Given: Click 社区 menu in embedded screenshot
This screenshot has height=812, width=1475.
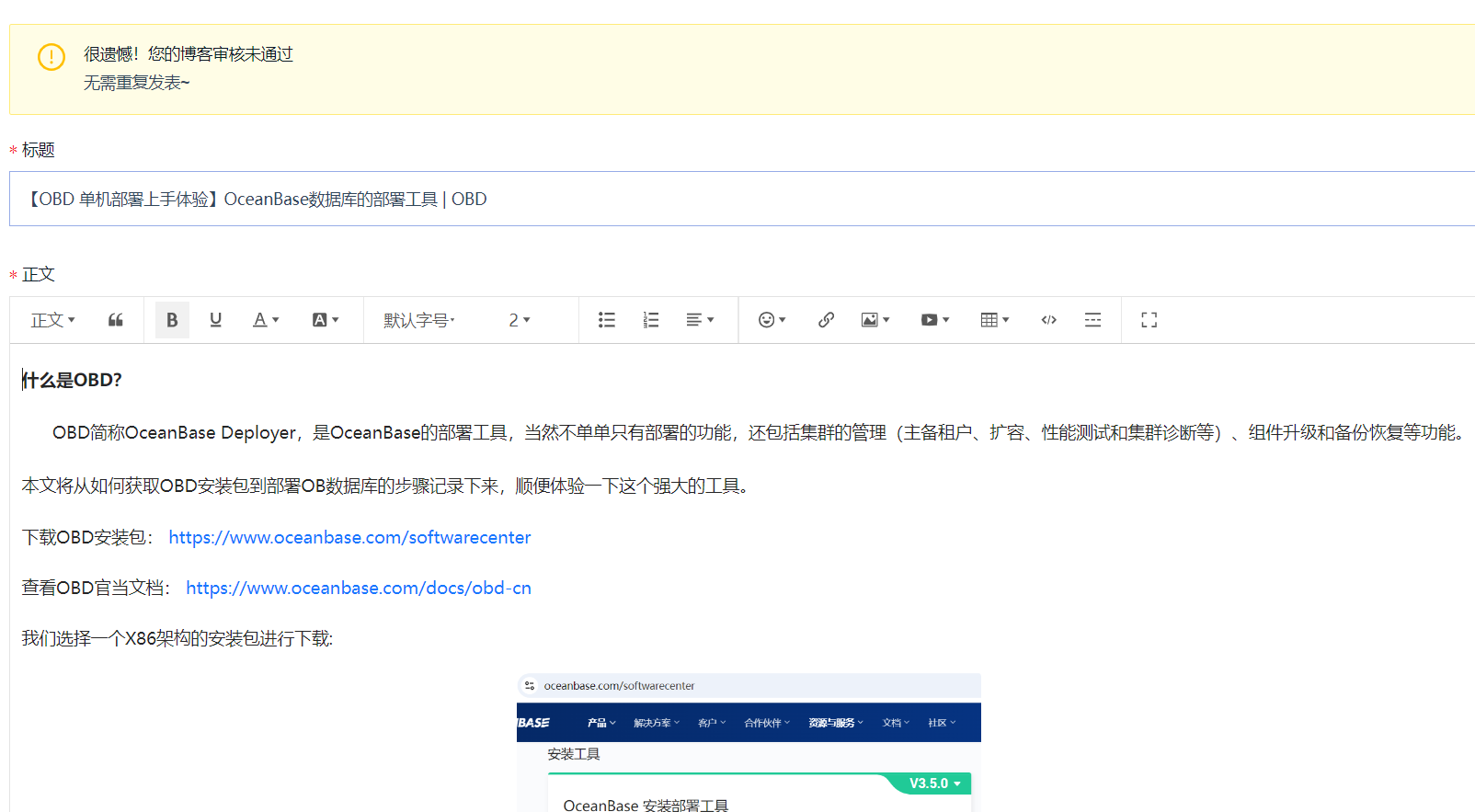Looking at the screenshot, I should tap(942, 723).
